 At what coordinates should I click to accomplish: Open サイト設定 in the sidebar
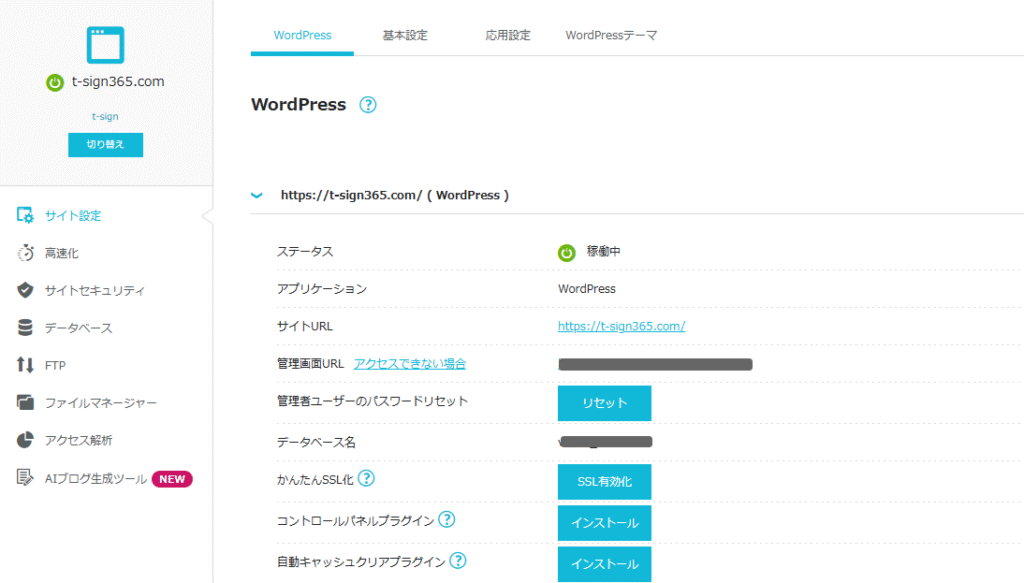point(73,215)
